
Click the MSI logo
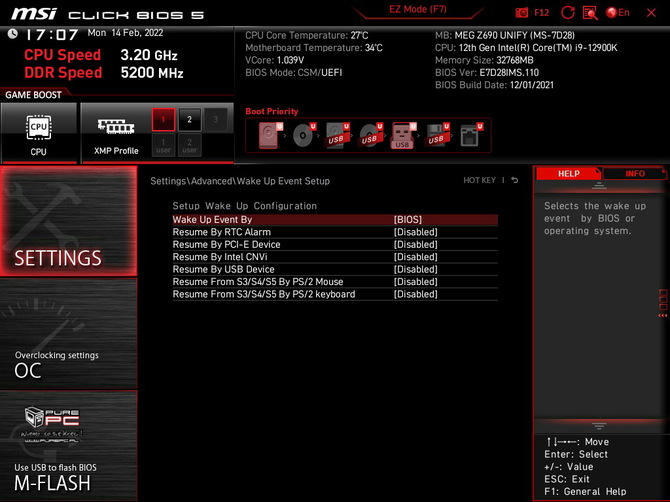34,14
